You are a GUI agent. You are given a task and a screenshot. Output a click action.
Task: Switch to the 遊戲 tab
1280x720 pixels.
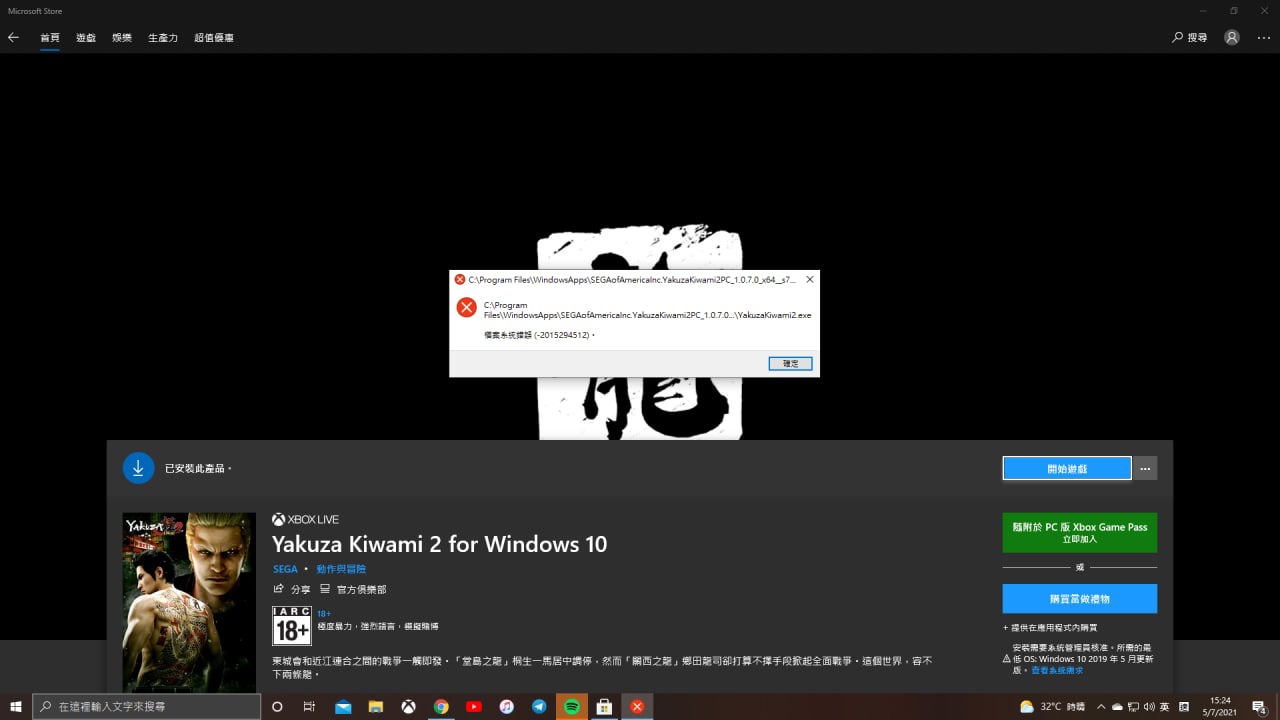click(x=86, y=37)
